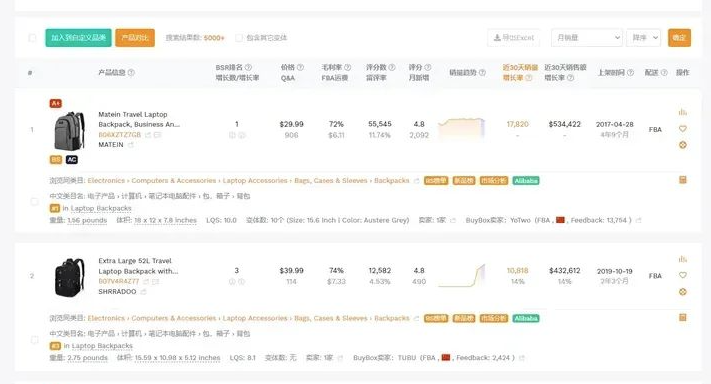Screen dimensions: 711x384
Task: Click dimensions 18 x 12 x 7.8 inches
Action: (166, 220)
